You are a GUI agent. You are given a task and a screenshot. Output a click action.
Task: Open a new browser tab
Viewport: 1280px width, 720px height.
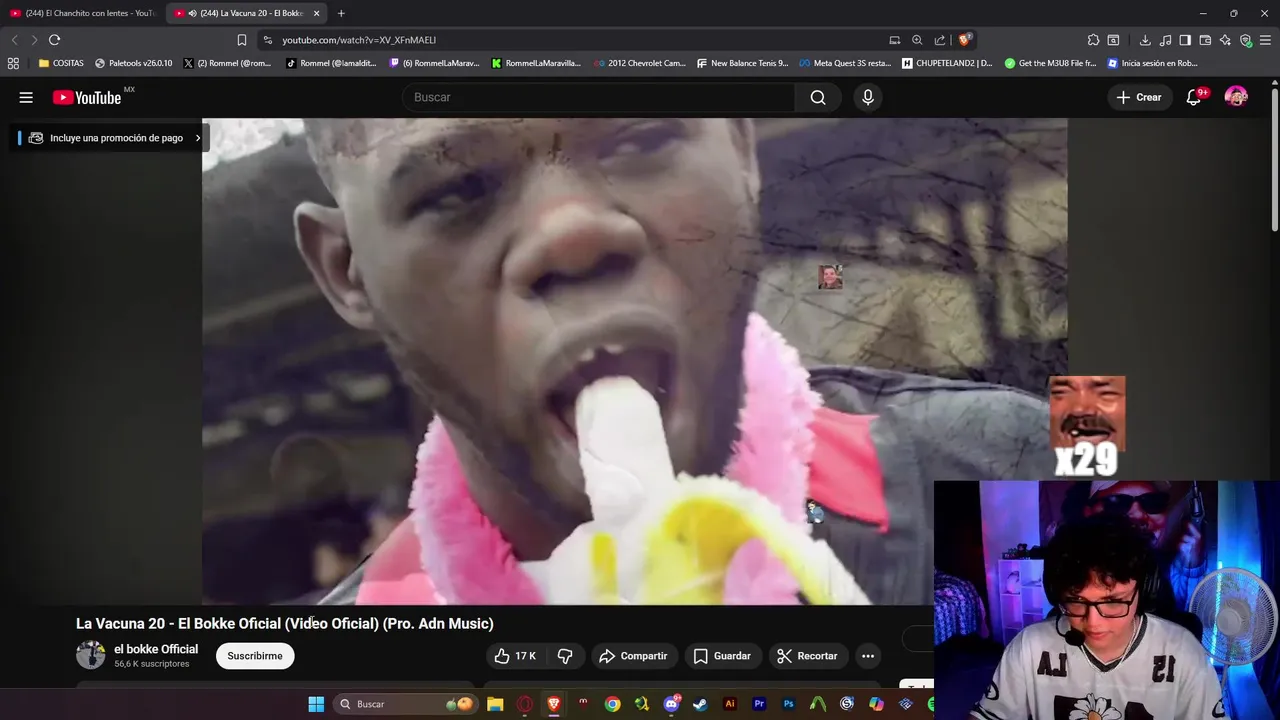click(x=341, y=13)
